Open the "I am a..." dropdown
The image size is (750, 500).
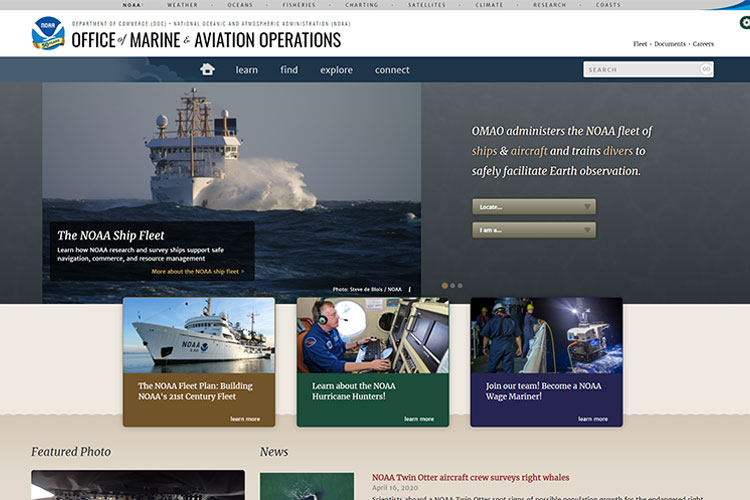pyautogui.click(x=534, y=230)
